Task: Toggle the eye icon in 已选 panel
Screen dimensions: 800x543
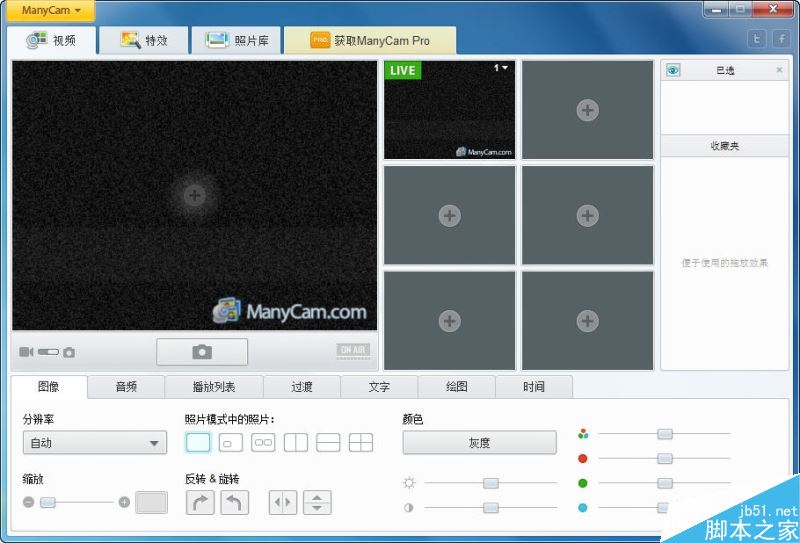Action: (673, 70)
